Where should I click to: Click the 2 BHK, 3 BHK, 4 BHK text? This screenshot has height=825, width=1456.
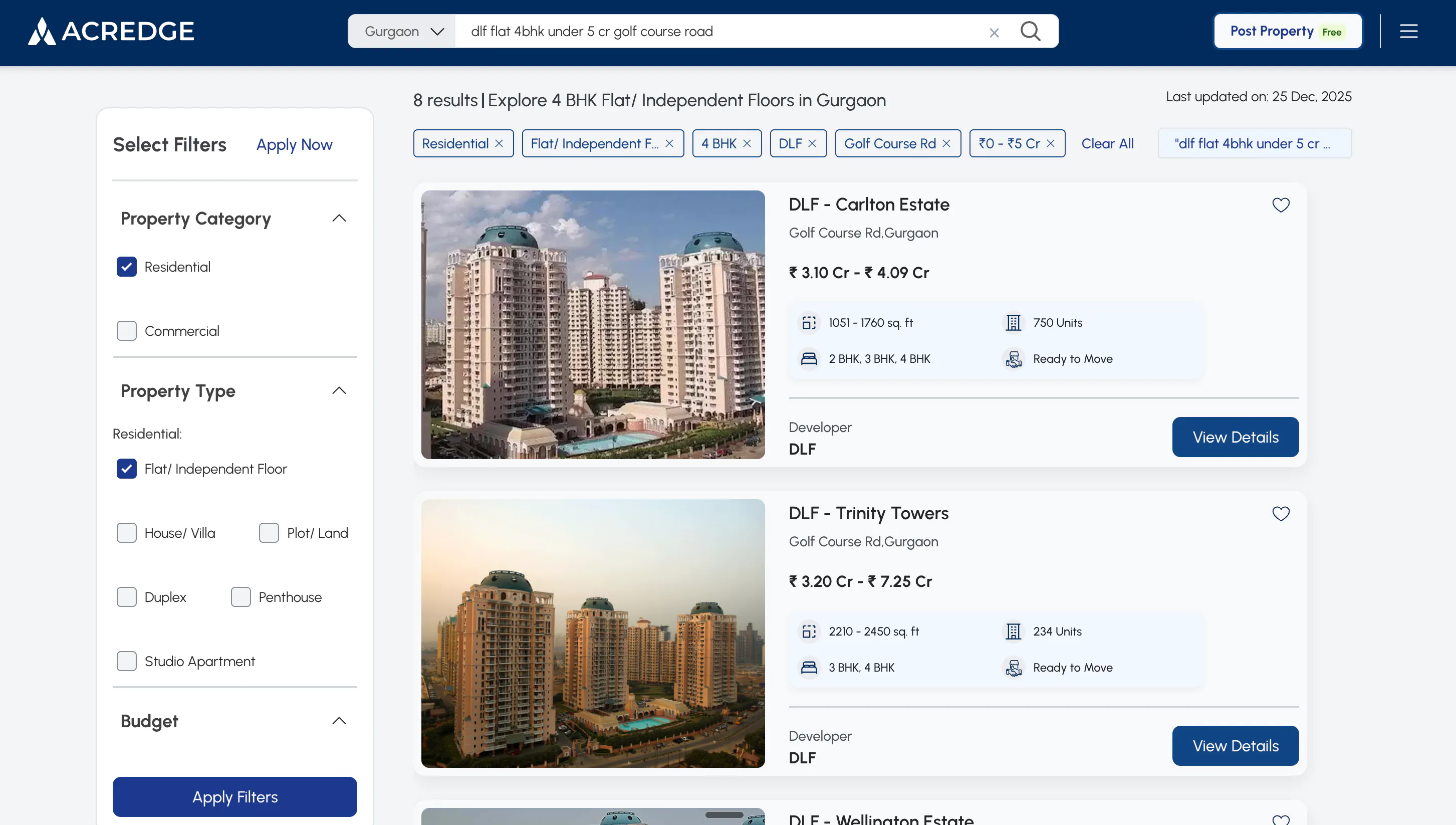click(x=879, y=359)
